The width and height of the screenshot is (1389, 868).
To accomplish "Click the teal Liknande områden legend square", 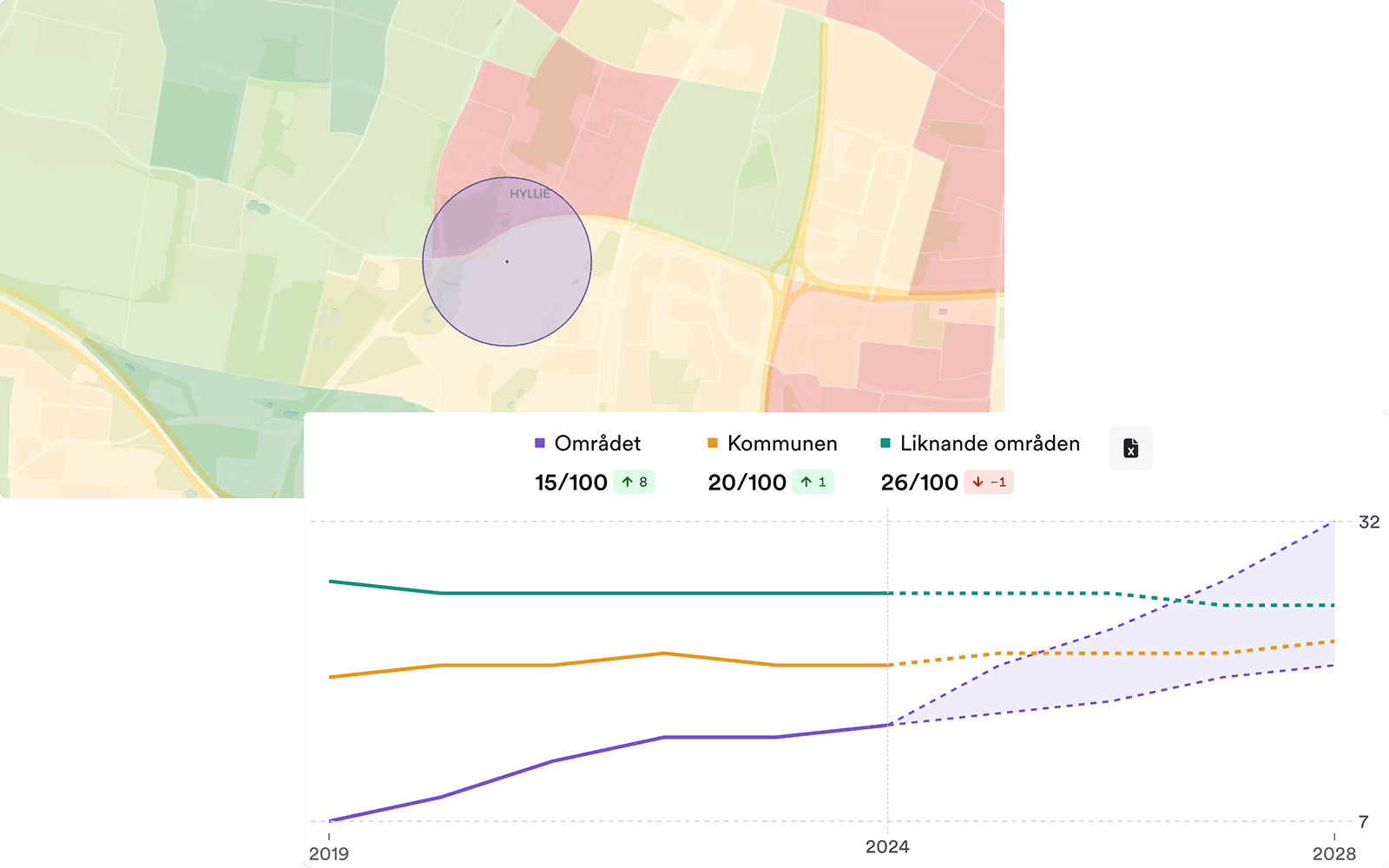I will point(885,444).
